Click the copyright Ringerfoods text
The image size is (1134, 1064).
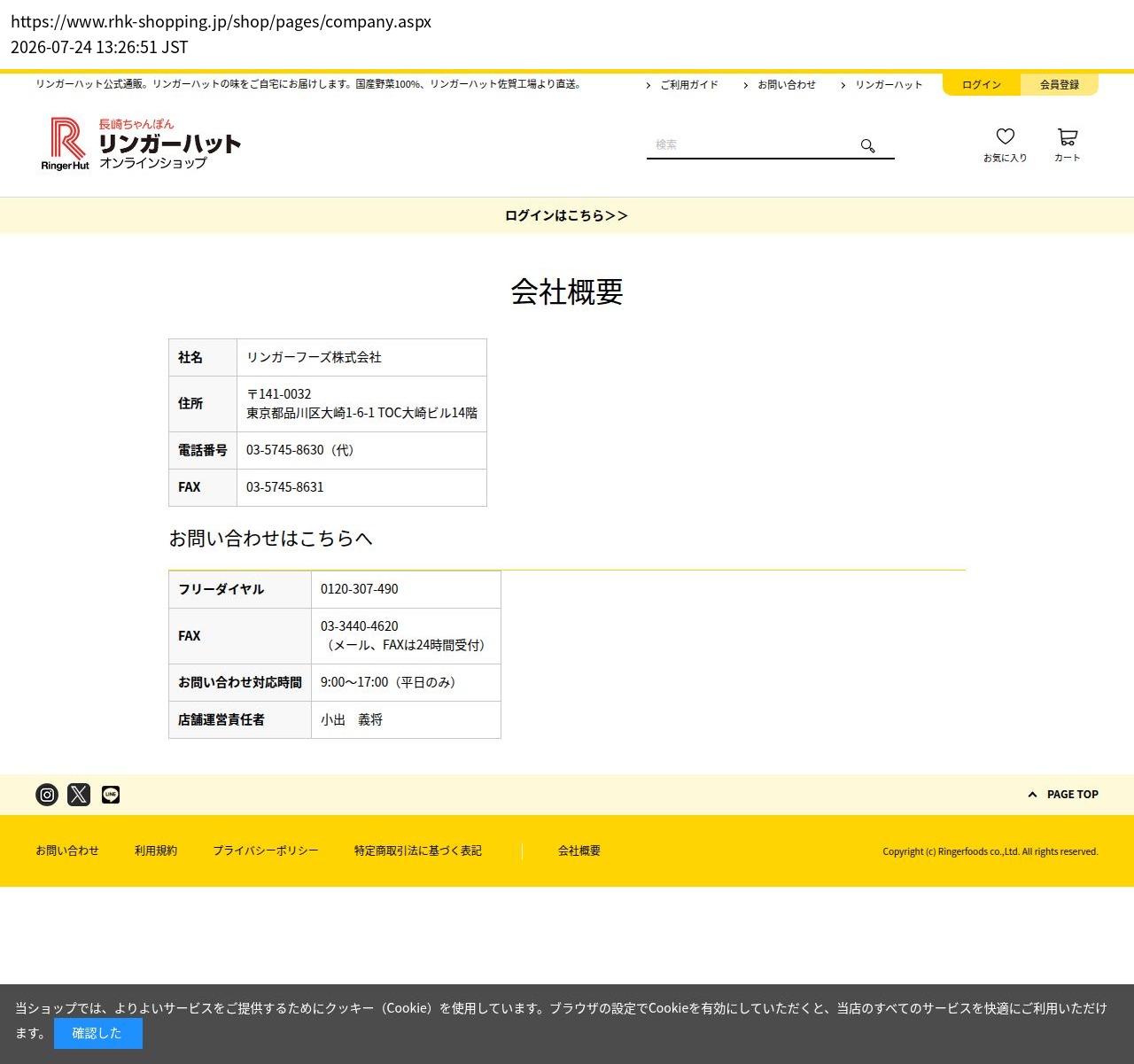point(990,851)
